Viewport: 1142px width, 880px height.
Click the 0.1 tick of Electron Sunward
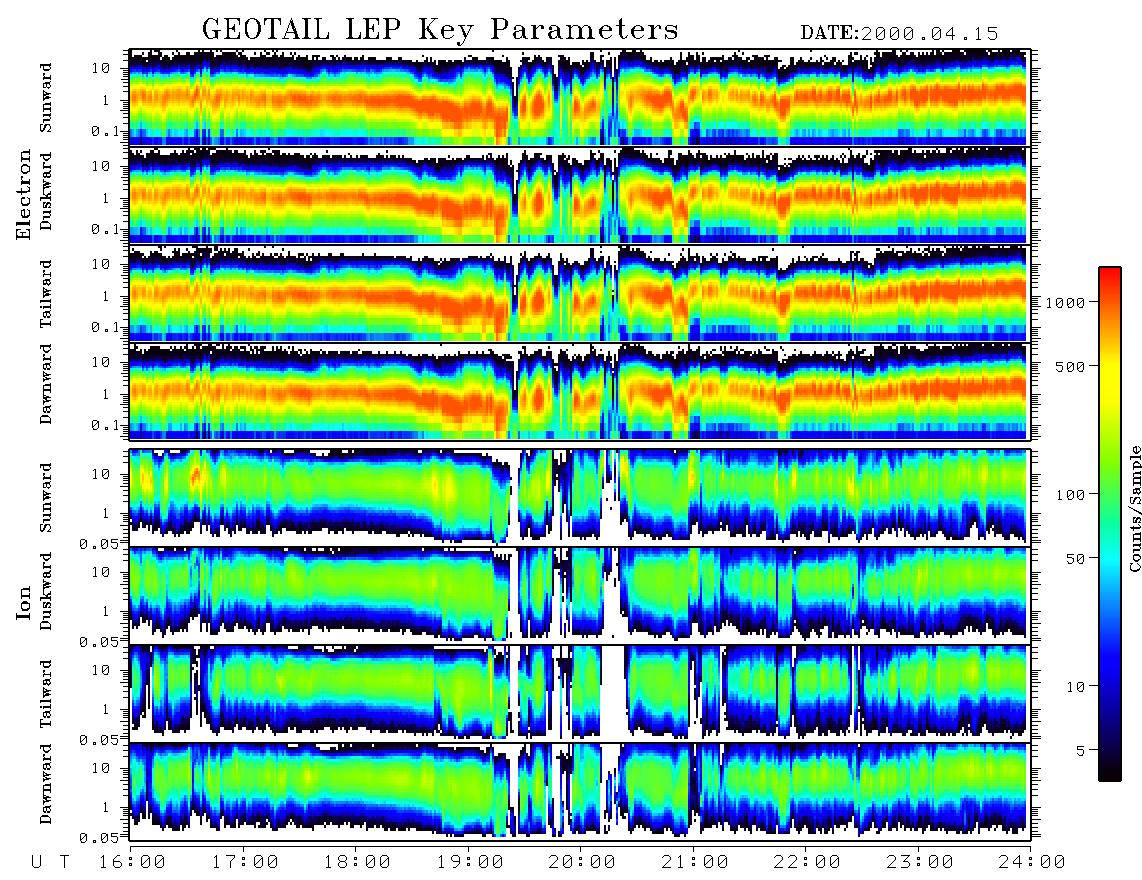(106, 132)
